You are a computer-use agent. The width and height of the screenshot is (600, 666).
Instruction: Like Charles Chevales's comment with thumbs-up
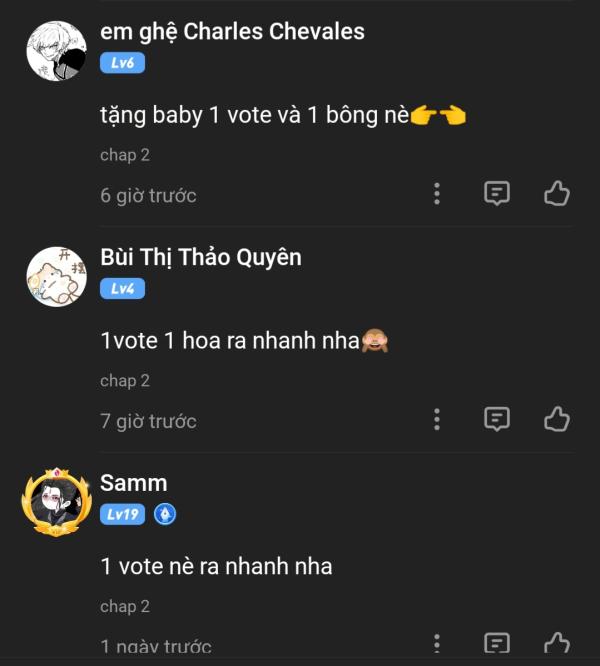click(x=557, y=193)
